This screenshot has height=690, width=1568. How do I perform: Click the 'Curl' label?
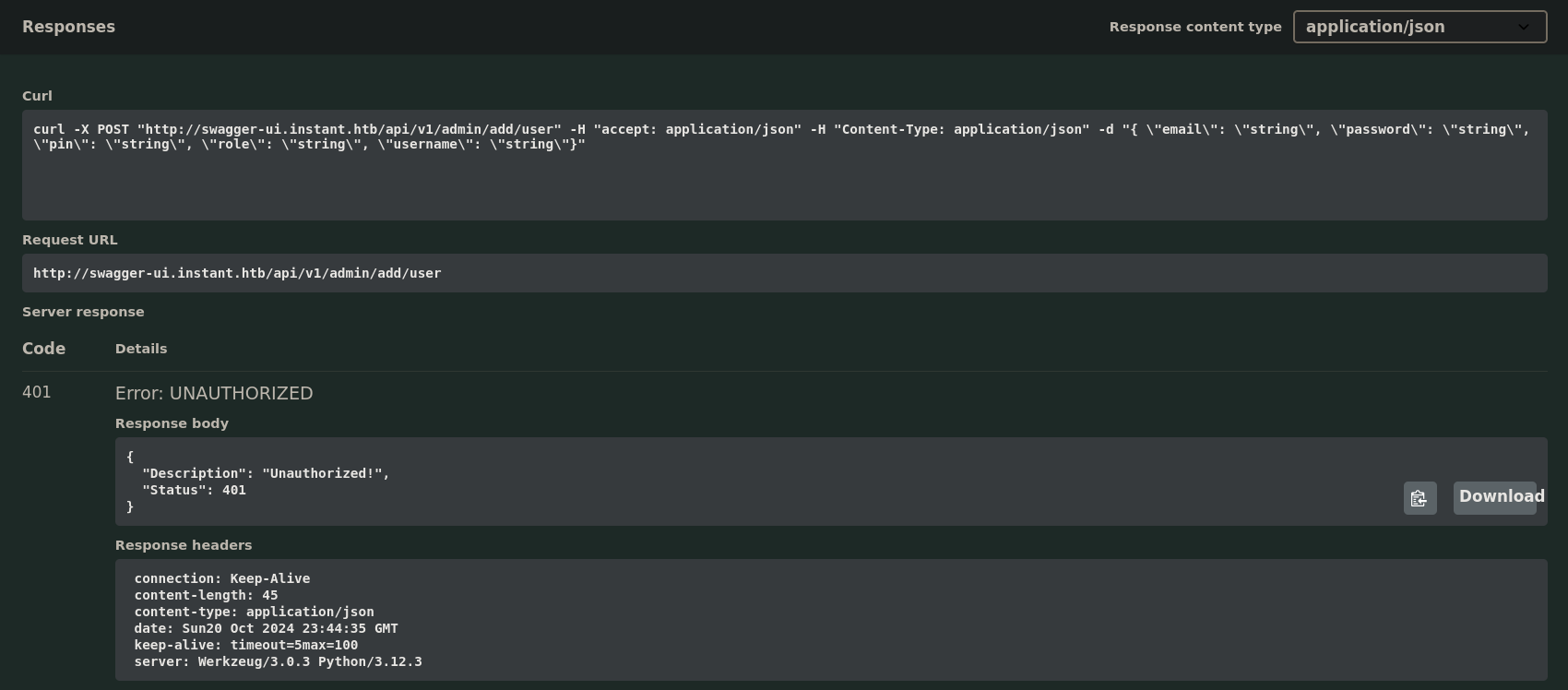point(37,96)
